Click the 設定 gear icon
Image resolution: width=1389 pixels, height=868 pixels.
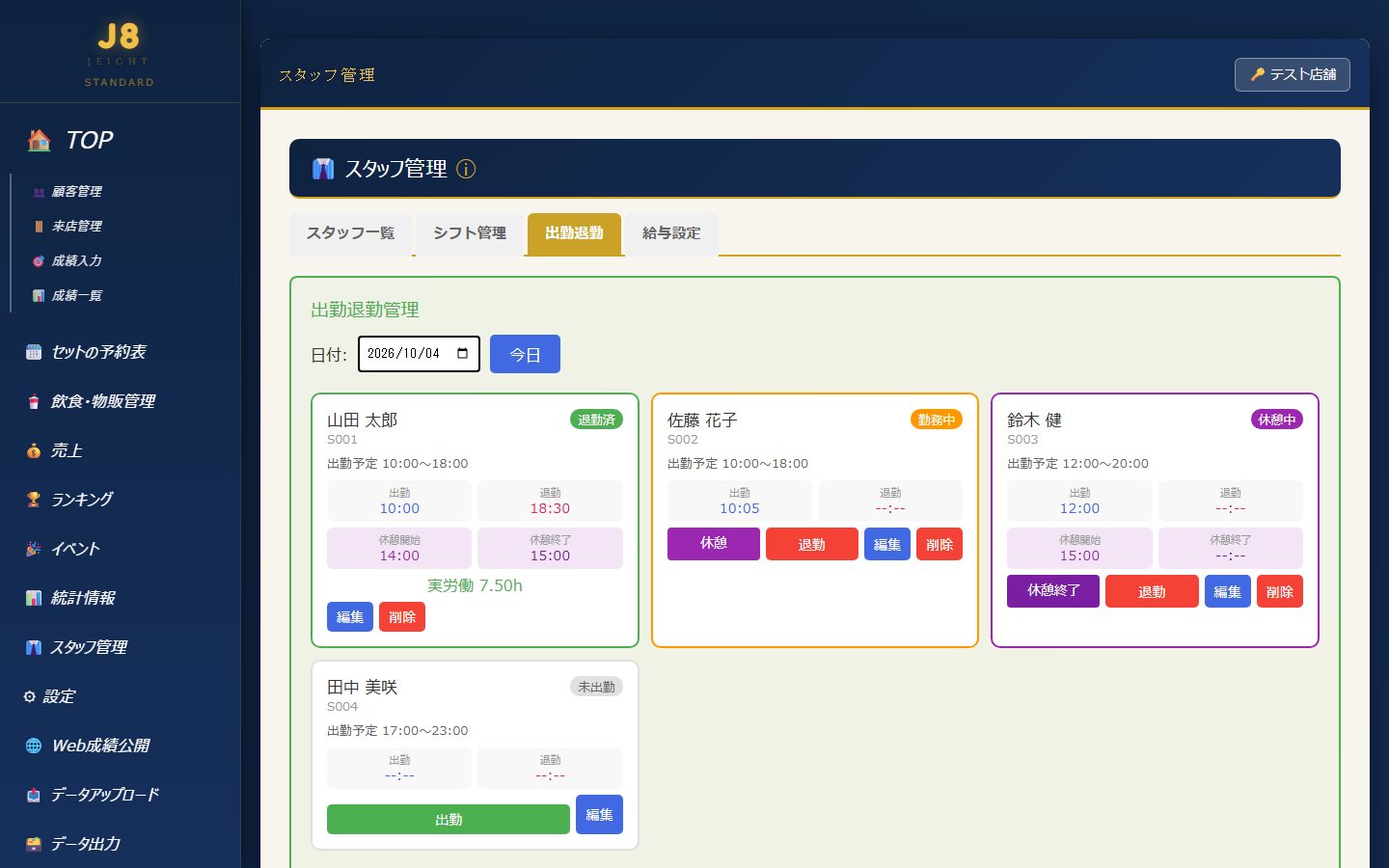[x=30, y=696]
